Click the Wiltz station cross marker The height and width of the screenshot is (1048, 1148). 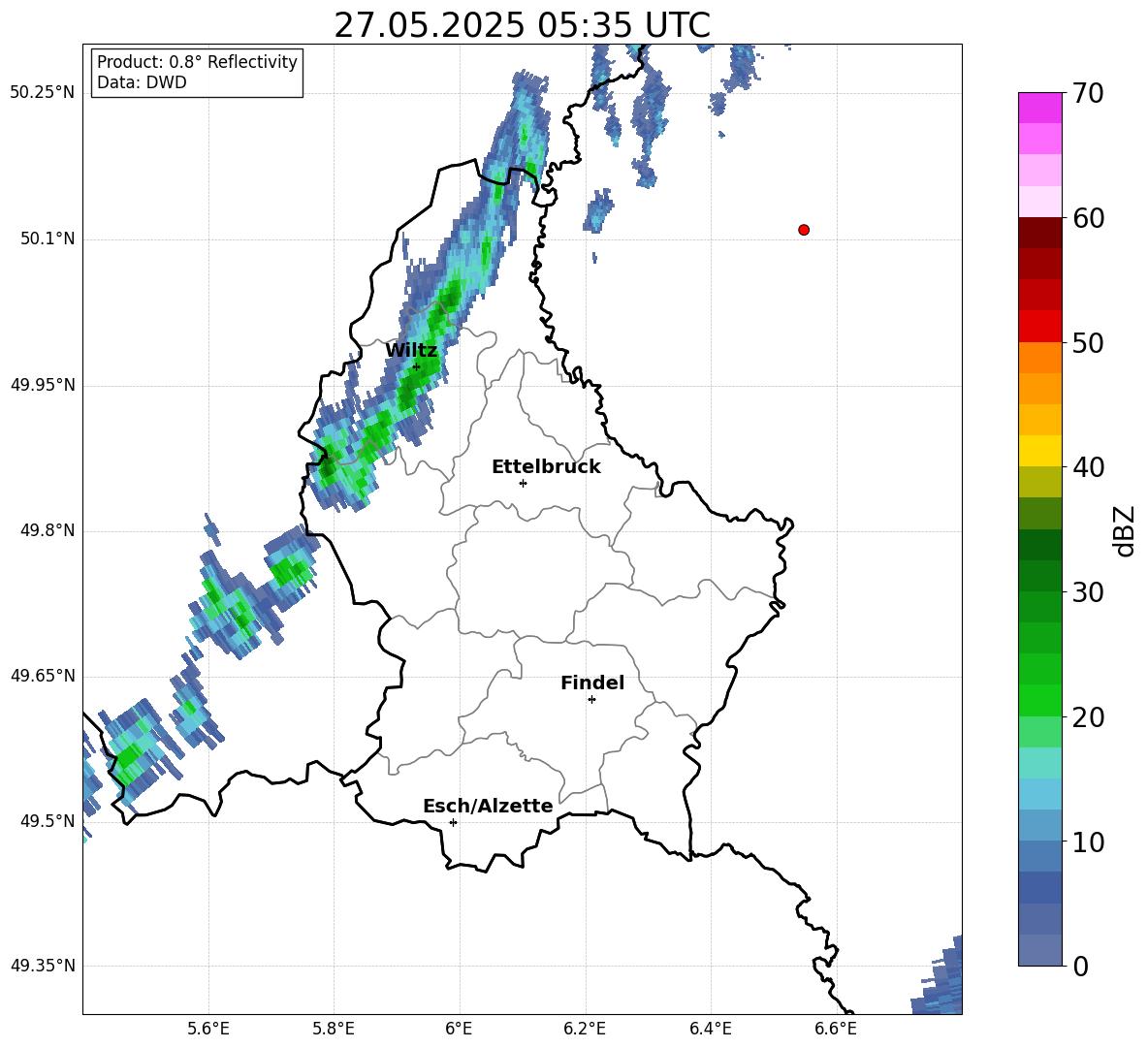(416, 367)
